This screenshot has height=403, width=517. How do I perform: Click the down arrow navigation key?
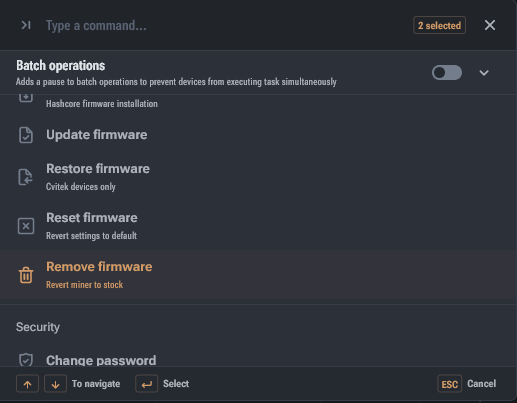point(55,384)
